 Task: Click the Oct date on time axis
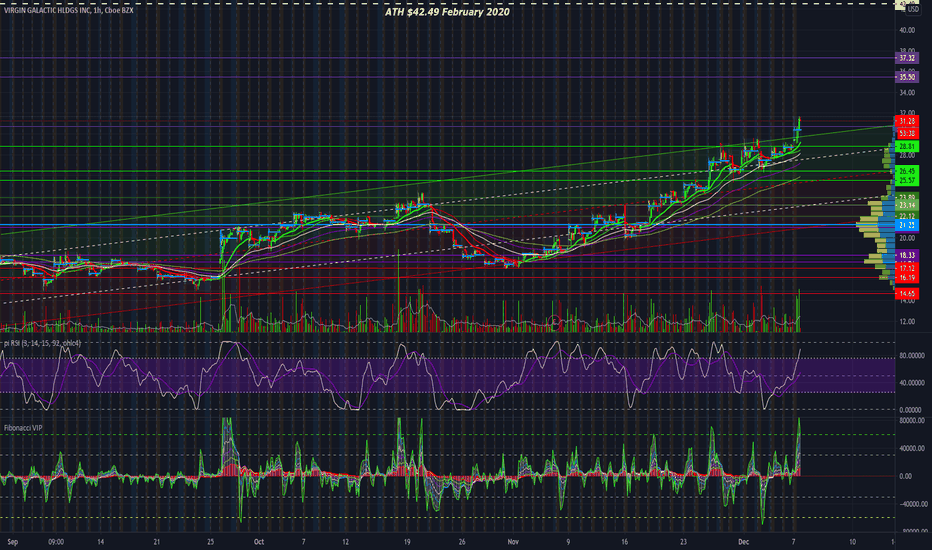[259, 542]
